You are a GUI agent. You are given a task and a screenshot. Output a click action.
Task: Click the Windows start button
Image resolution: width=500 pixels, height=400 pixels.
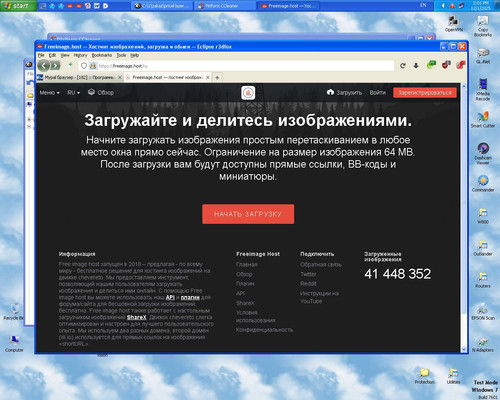[x=18, y=6]
